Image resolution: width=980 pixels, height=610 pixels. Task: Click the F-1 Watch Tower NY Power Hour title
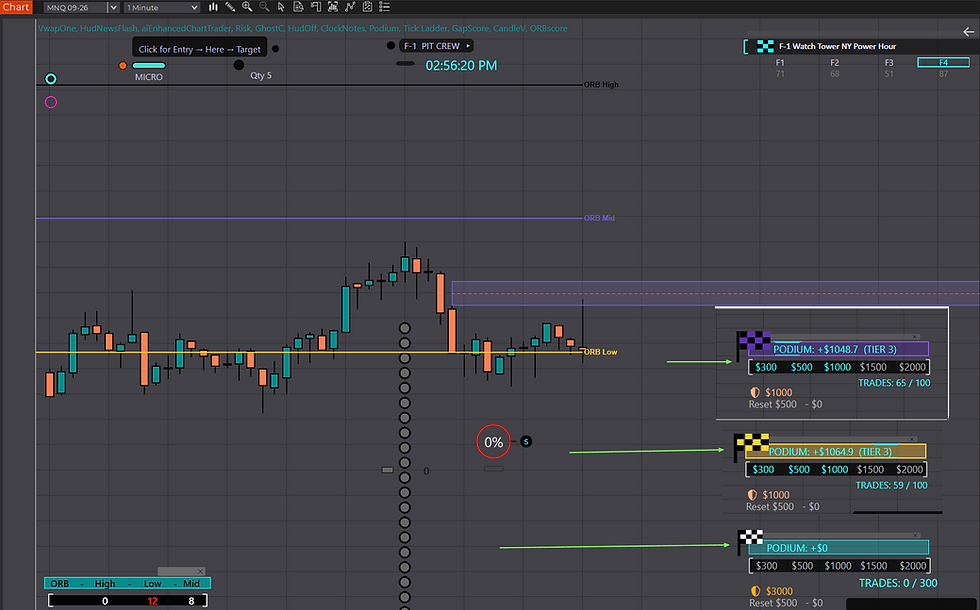coord(838,46)
